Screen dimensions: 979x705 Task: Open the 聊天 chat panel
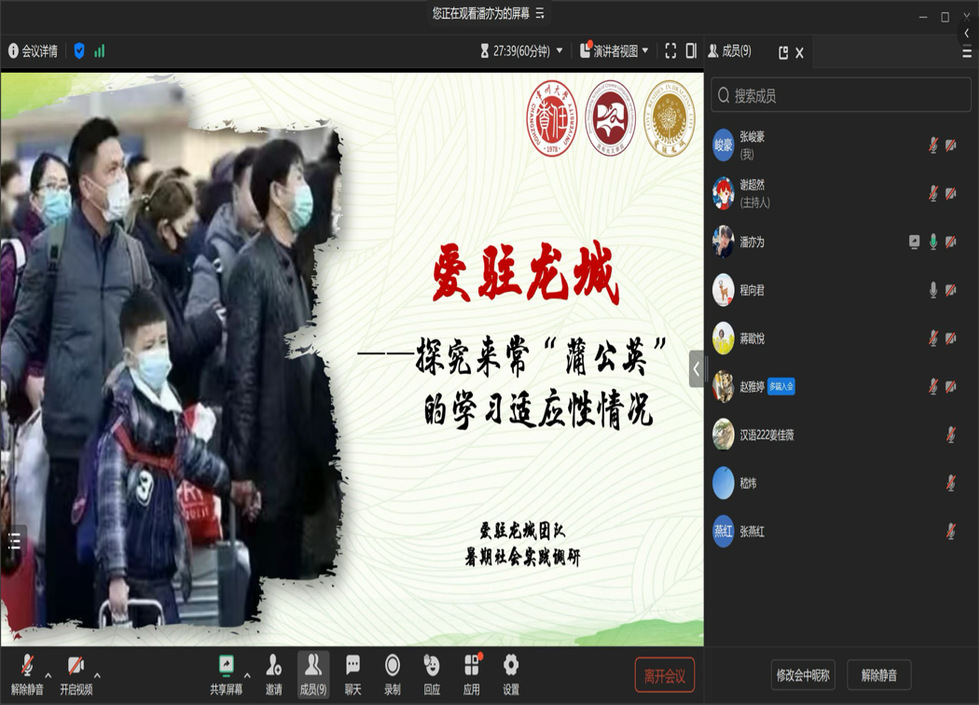coord(352,673)
